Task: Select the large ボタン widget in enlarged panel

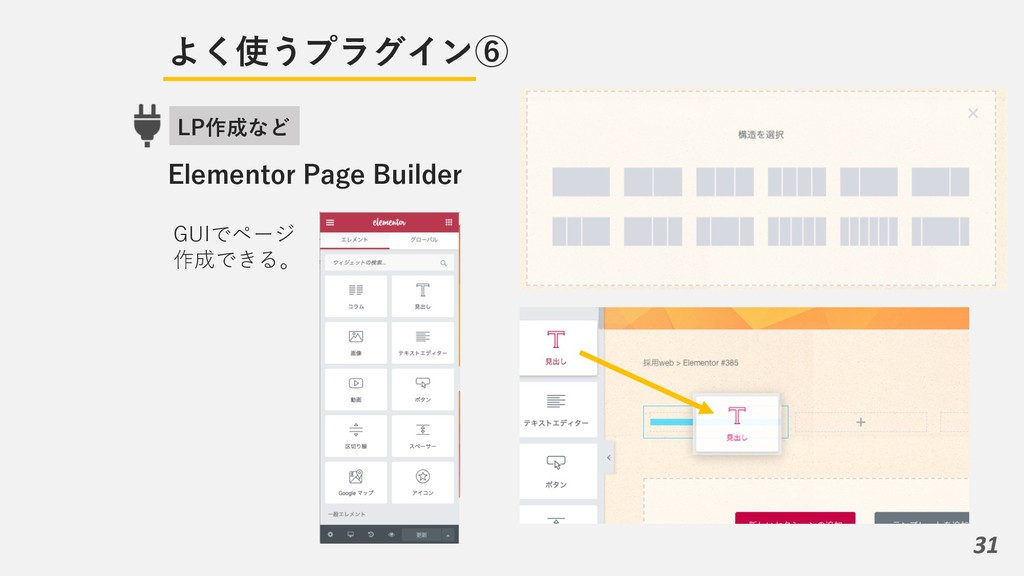Action: tap(558, 471)
